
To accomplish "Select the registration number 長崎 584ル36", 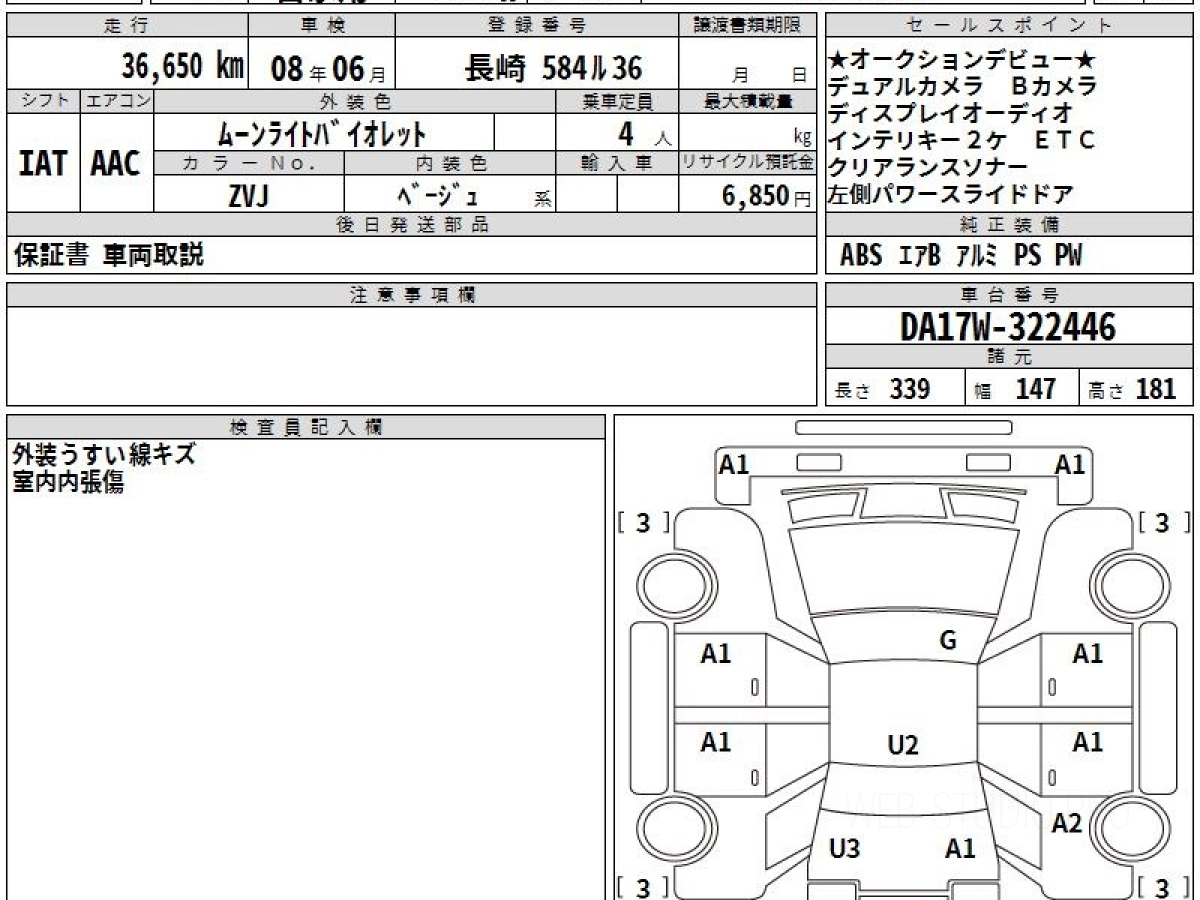I will coord(552,68).
